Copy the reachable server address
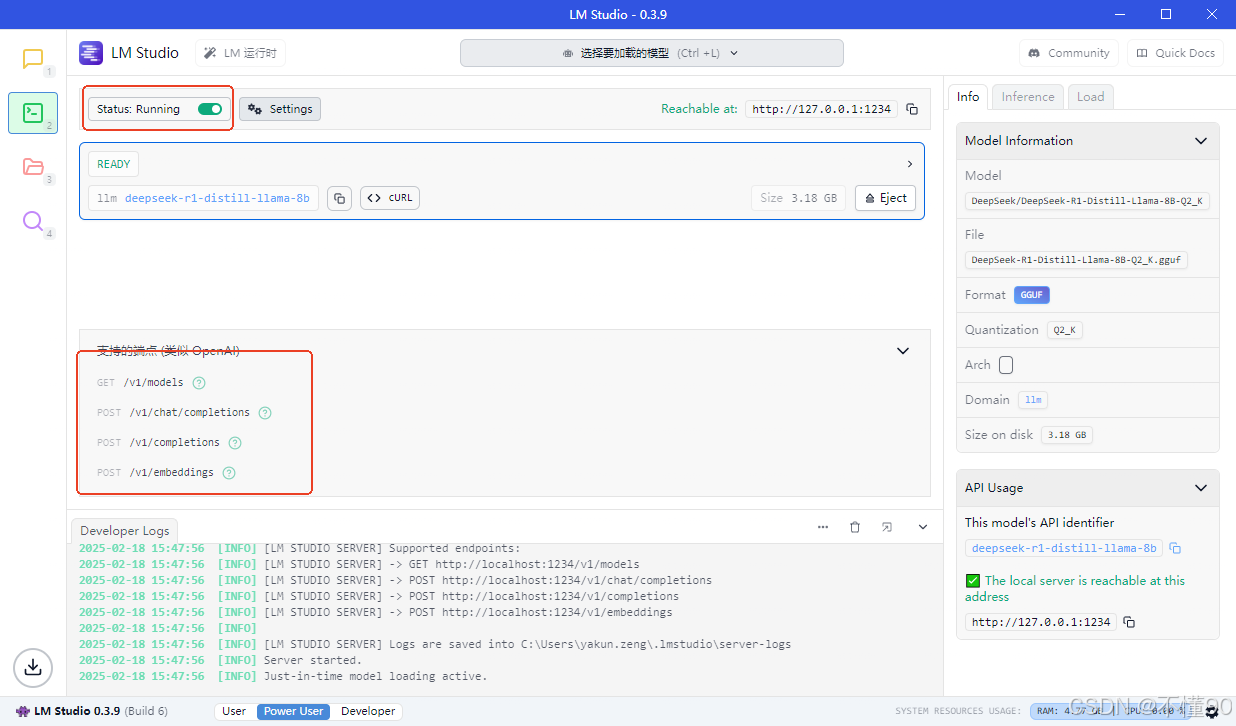The height and width of the screenshot is (726, 1236). 911,109
